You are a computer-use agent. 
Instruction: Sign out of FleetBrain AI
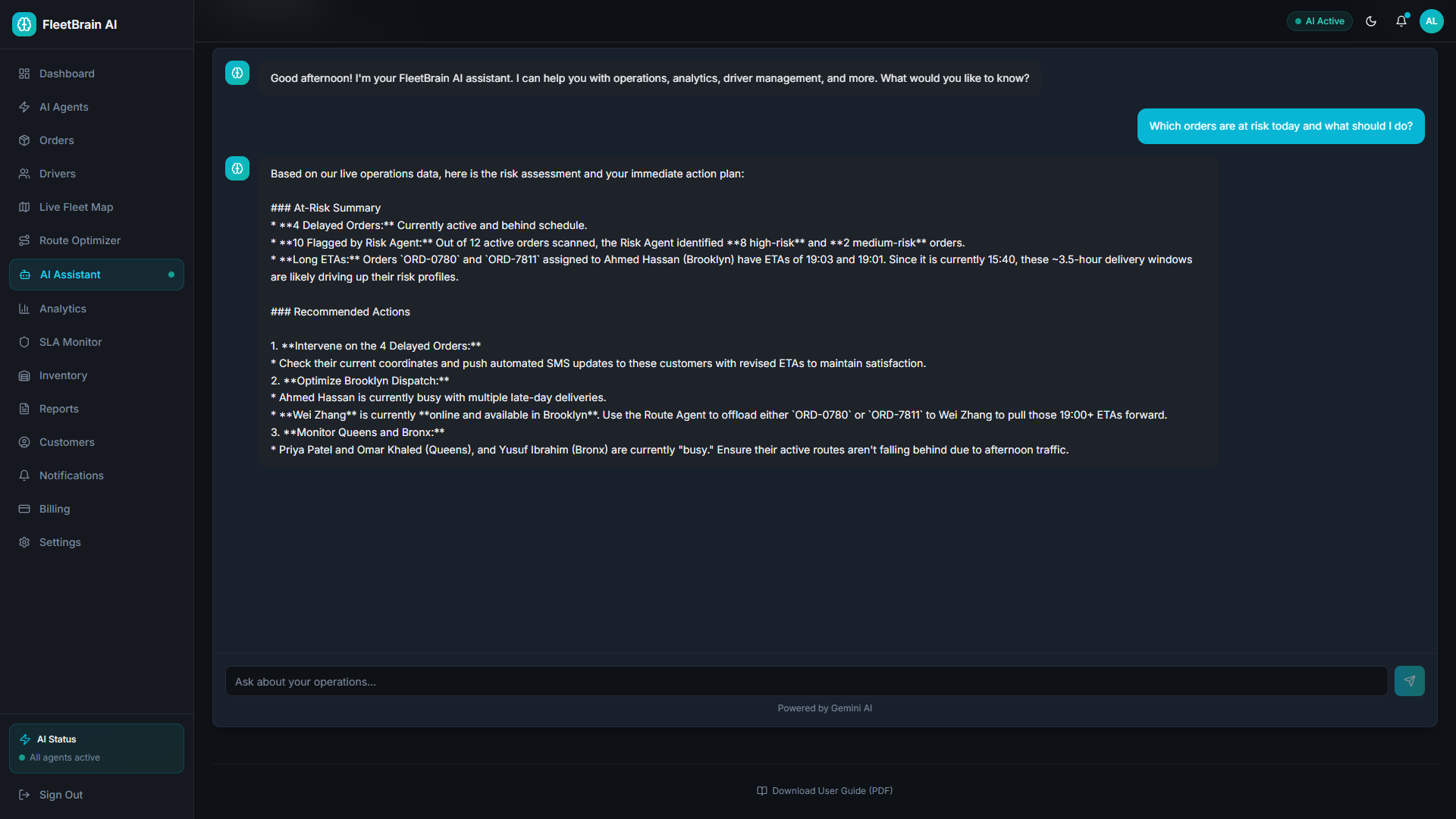pos(96,795)
